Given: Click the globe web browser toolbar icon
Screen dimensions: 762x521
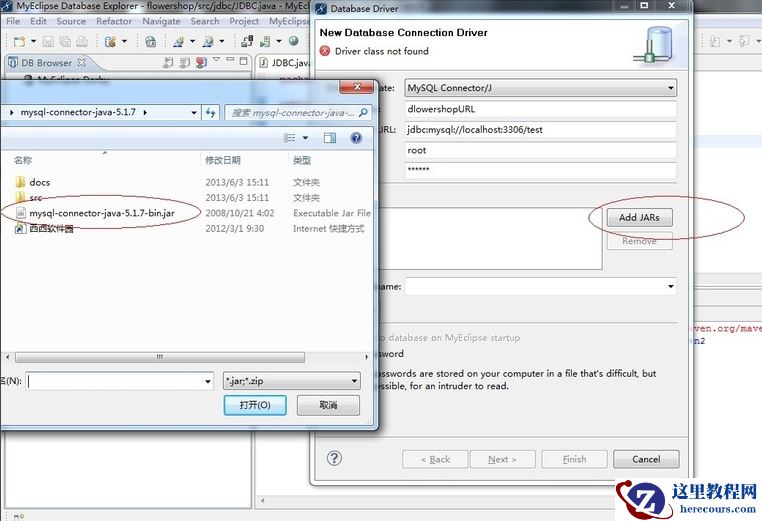Looking at the screenshot, I should click(x=294, y=41).
